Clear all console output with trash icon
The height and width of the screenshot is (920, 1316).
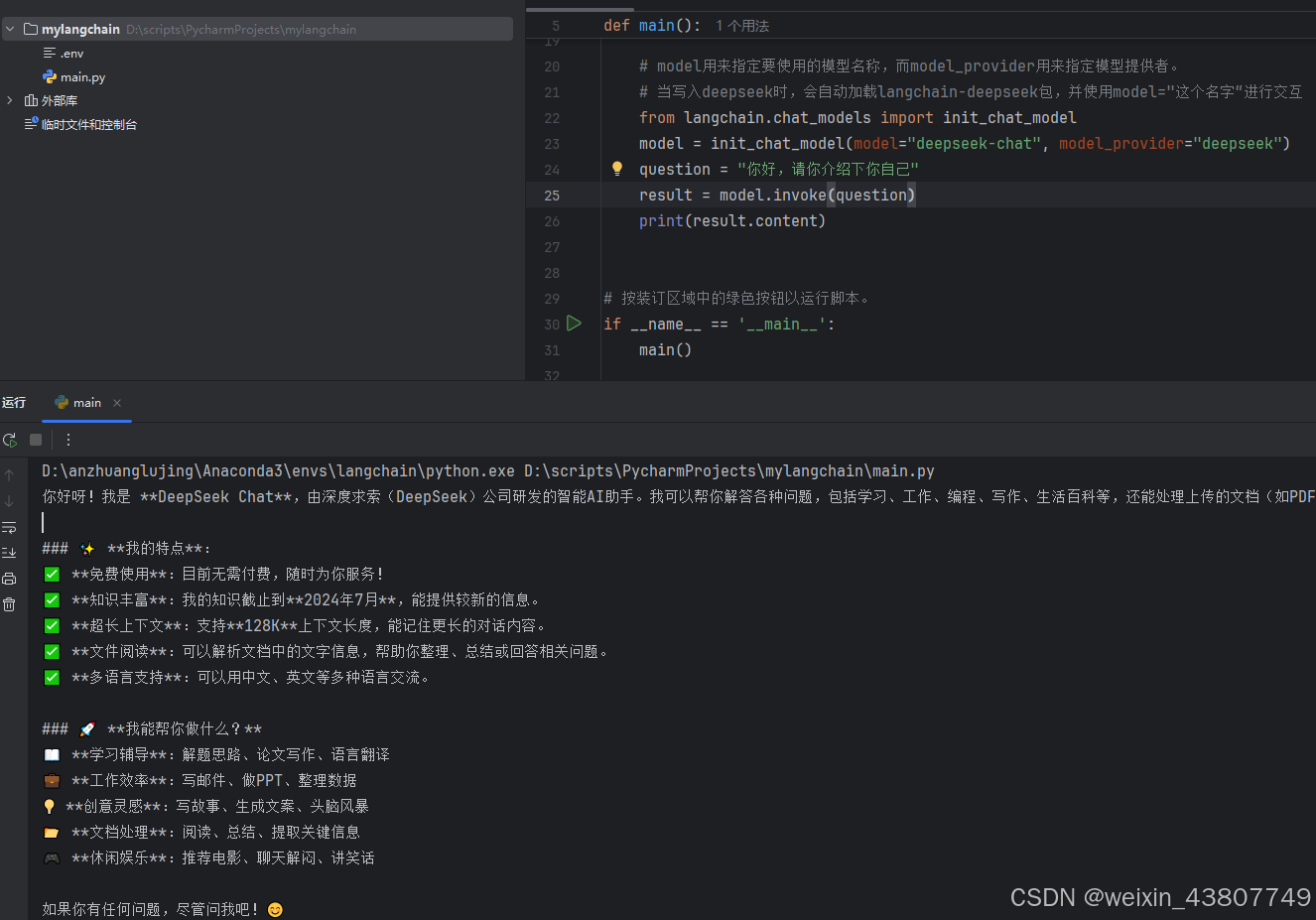(9, 604)
